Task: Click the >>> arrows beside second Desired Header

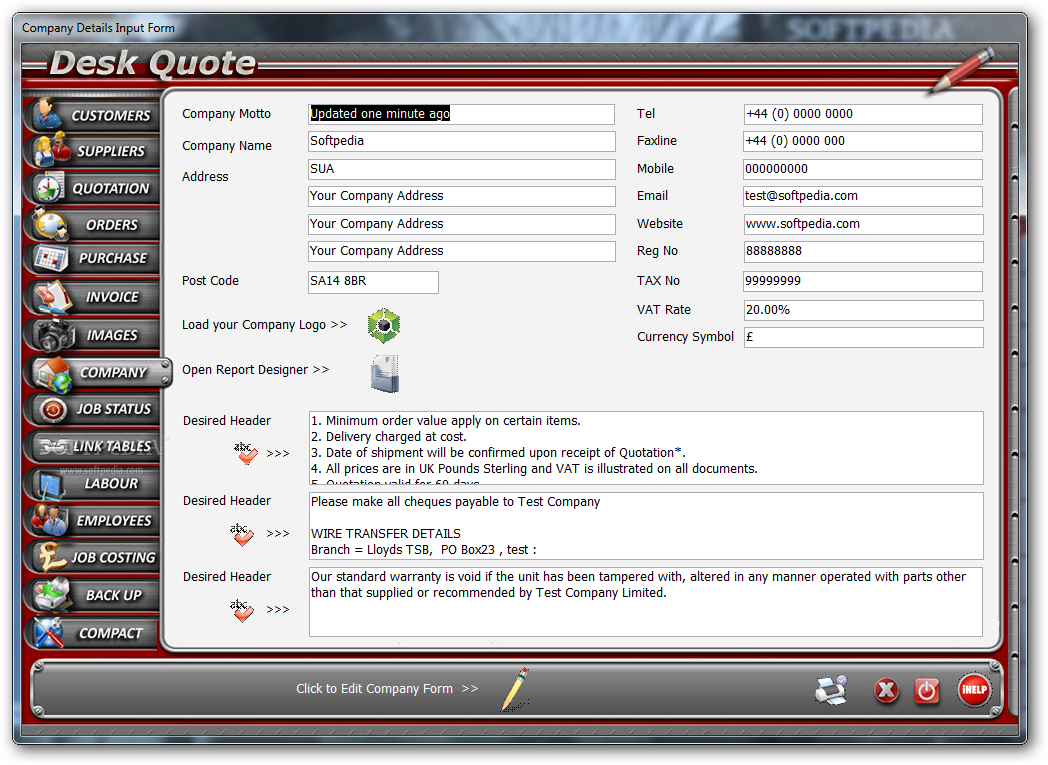Action: pyautogui.click(x=278, y=534)
